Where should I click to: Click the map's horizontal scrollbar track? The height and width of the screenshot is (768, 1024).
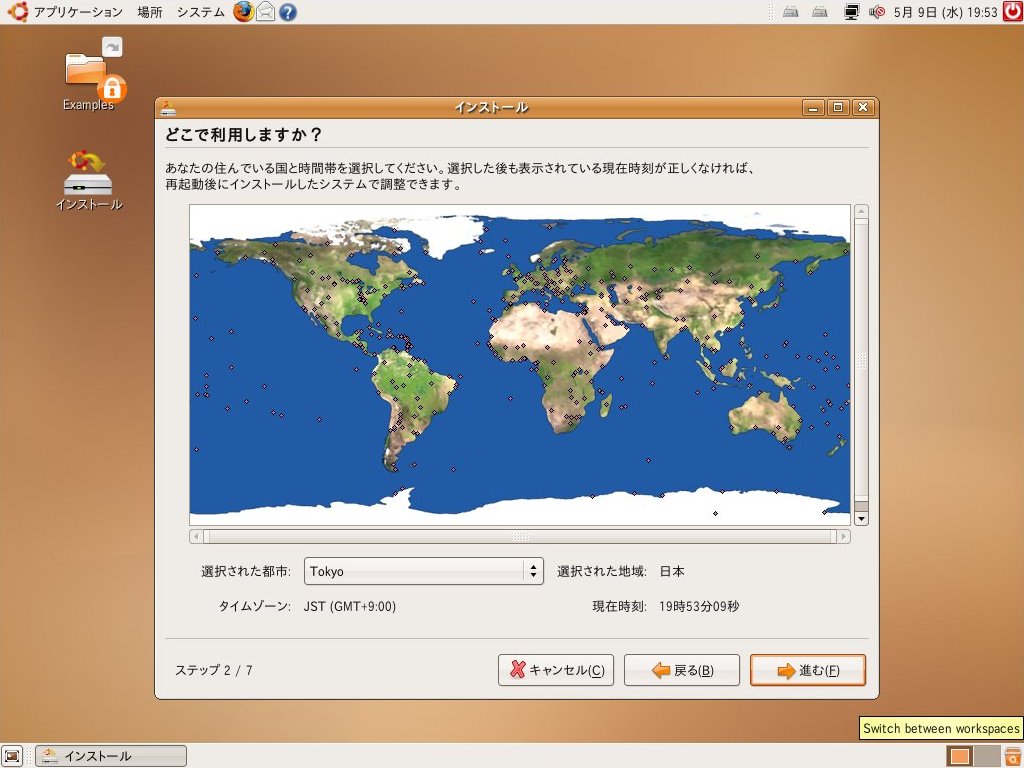[x=520, y=536]
